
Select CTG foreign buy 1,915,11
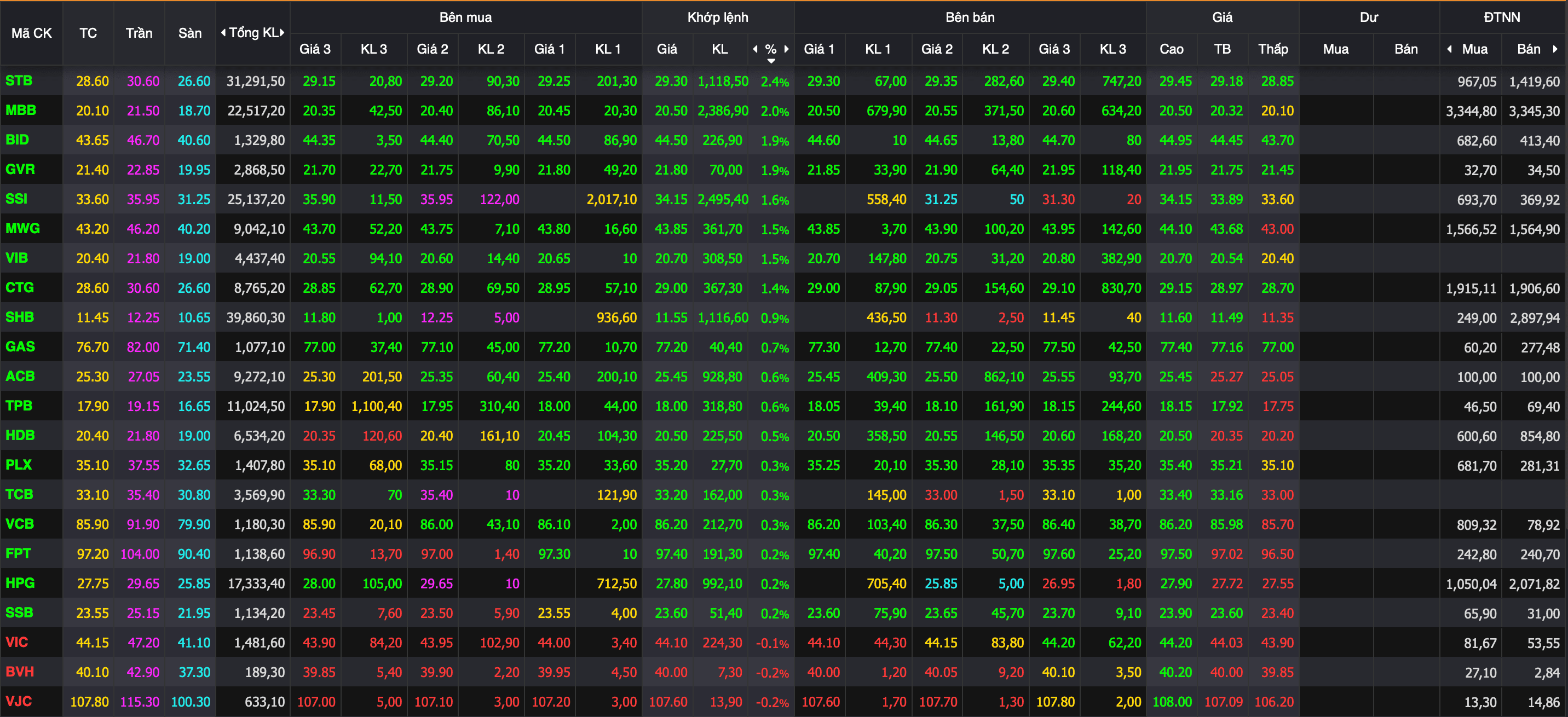click(x=1471, y=288)
